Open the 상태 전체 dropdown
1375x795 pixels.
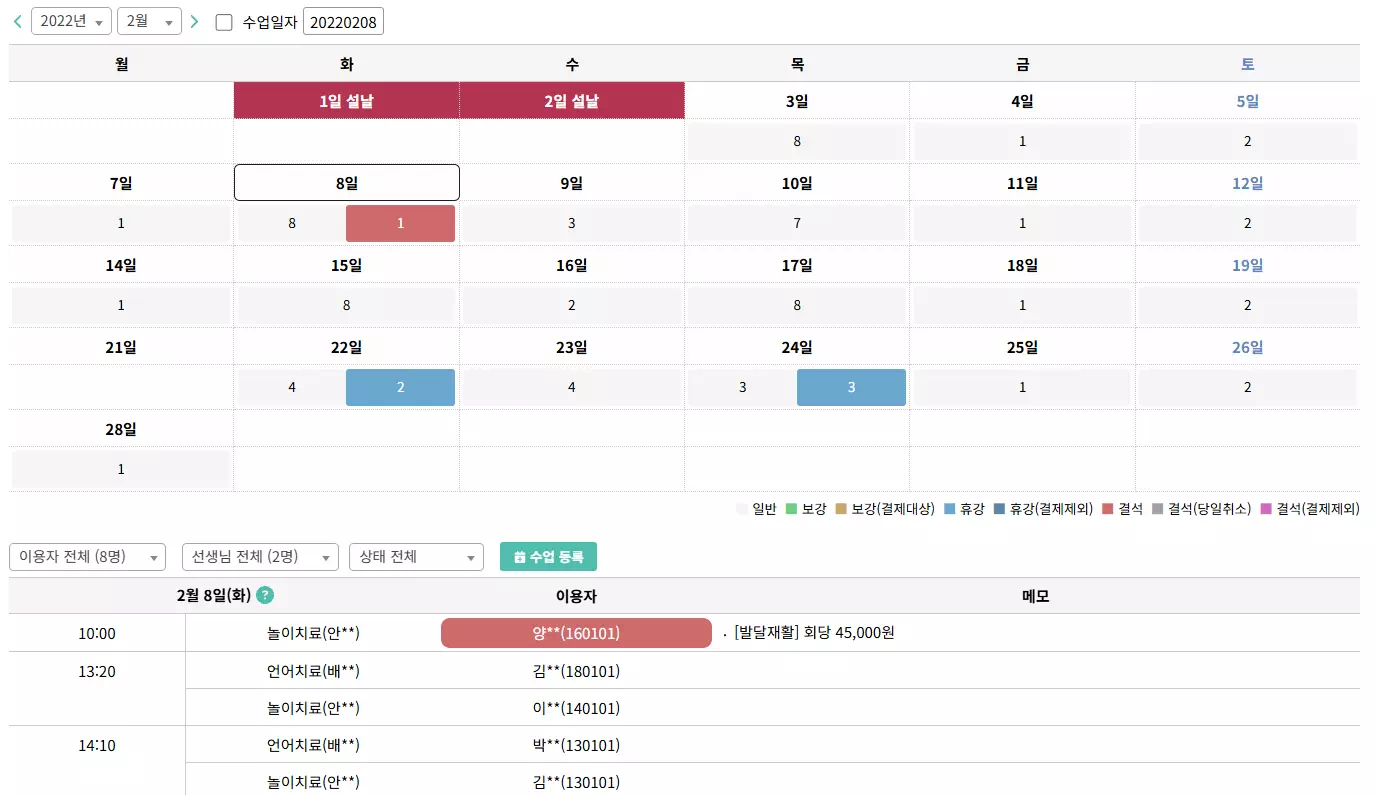[x=416, y=557]
